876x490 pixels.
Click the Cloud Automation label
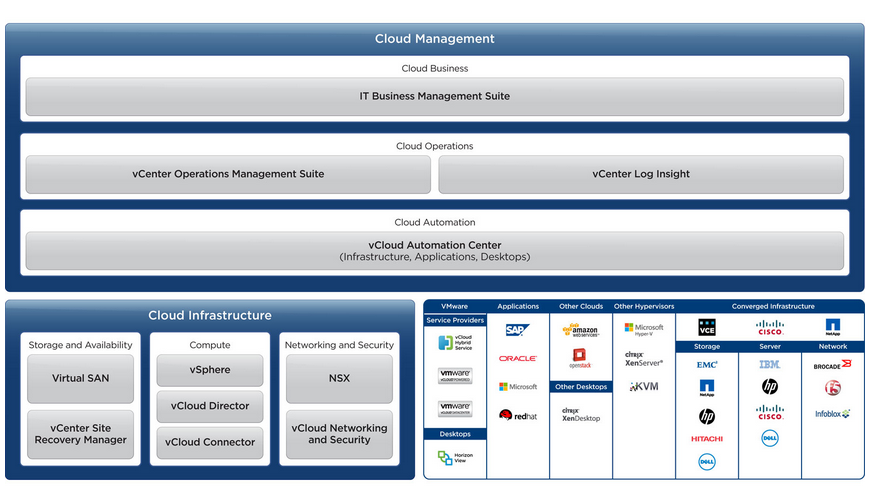(435, 222)
